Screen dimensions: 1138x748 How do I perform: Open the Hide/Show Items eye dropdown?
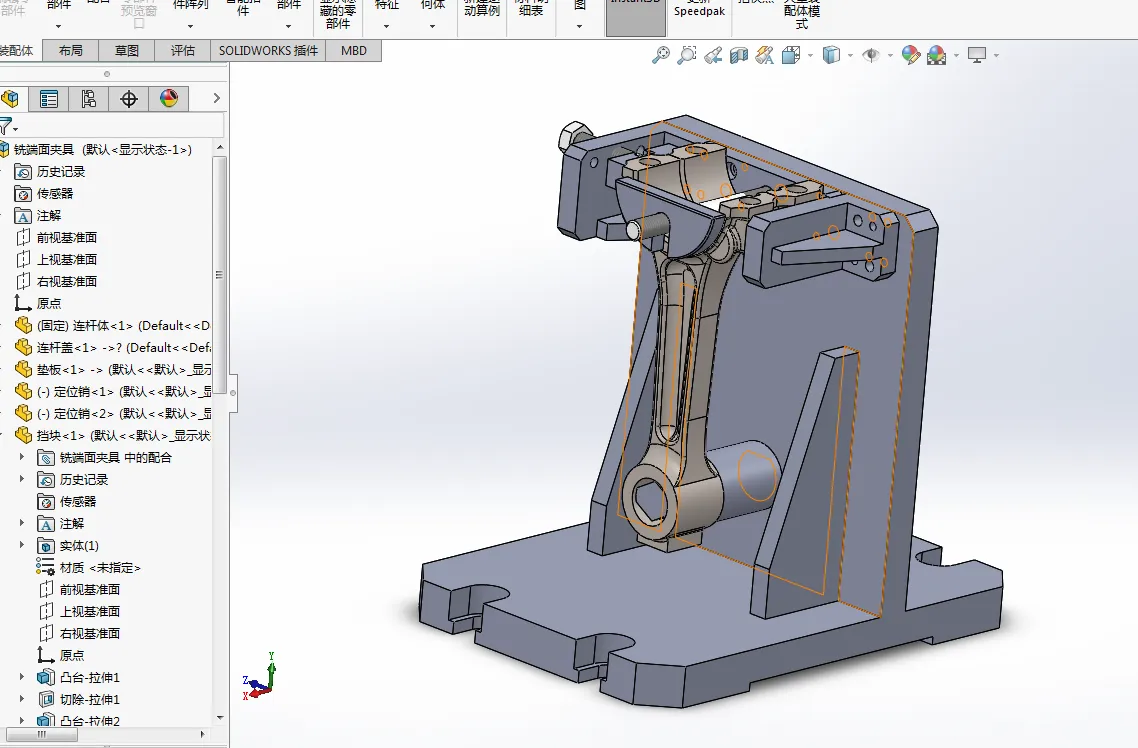tap(889, 56)
